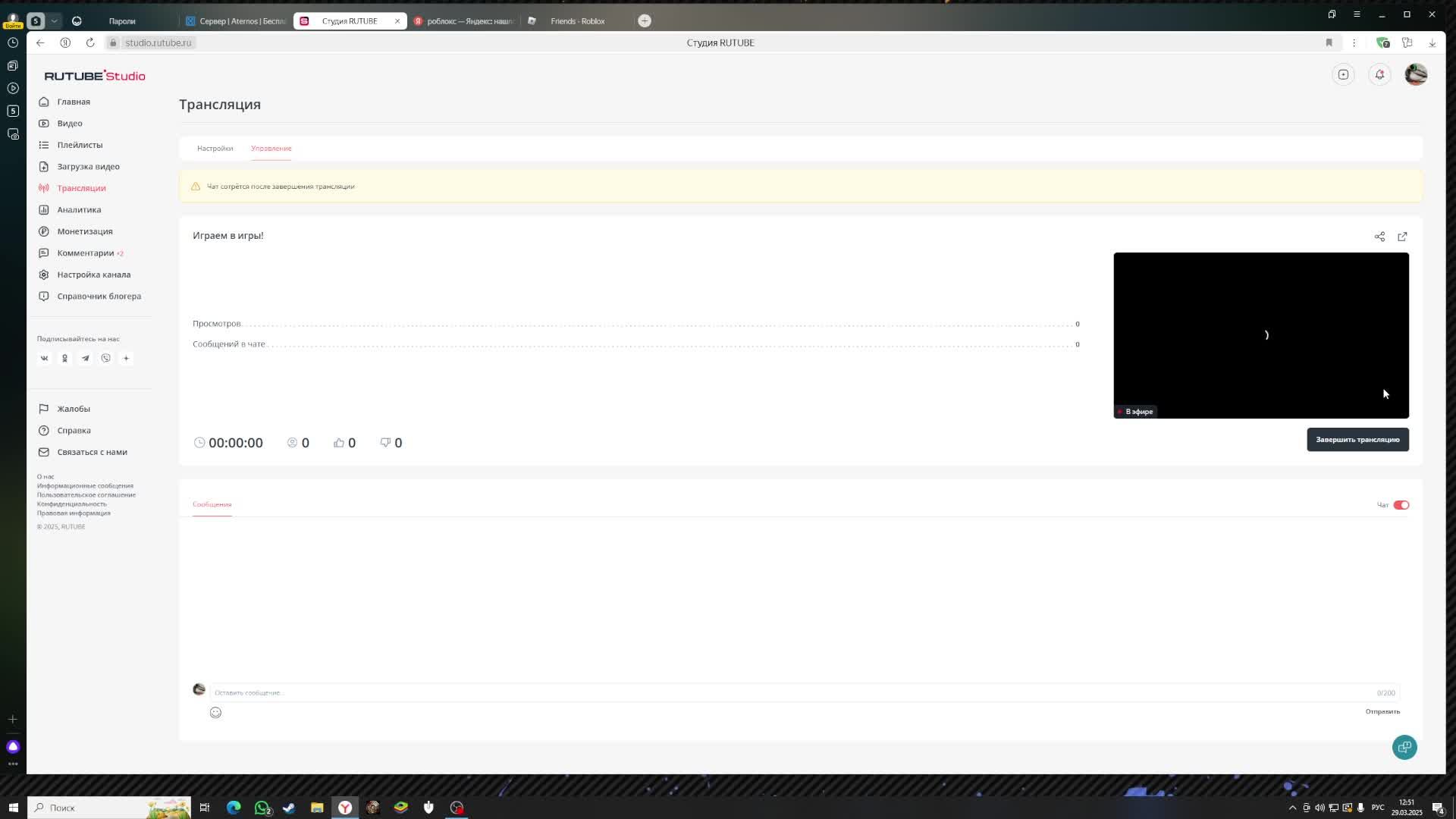Open the emoji picker in chat

coord(215,712)
